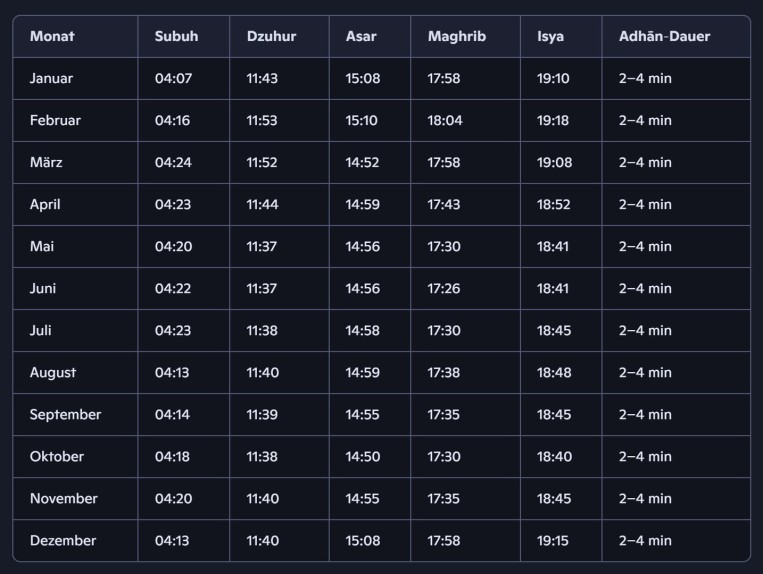Select the Januar row label
Viewport: 763px width, 574px height.
coord(51,78)
